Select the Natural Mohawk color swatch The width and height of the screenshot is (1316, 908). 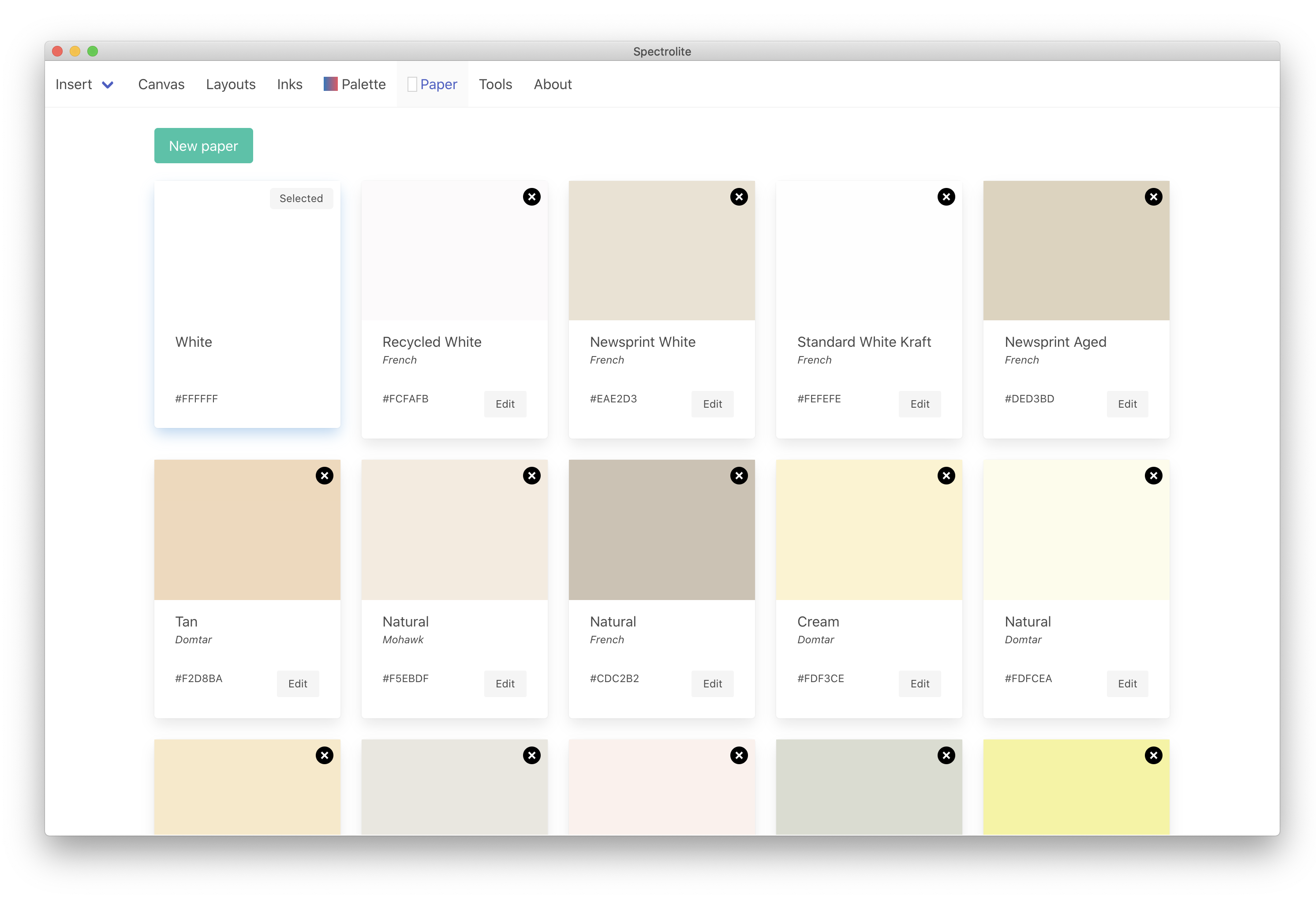[x=454, y=529]
